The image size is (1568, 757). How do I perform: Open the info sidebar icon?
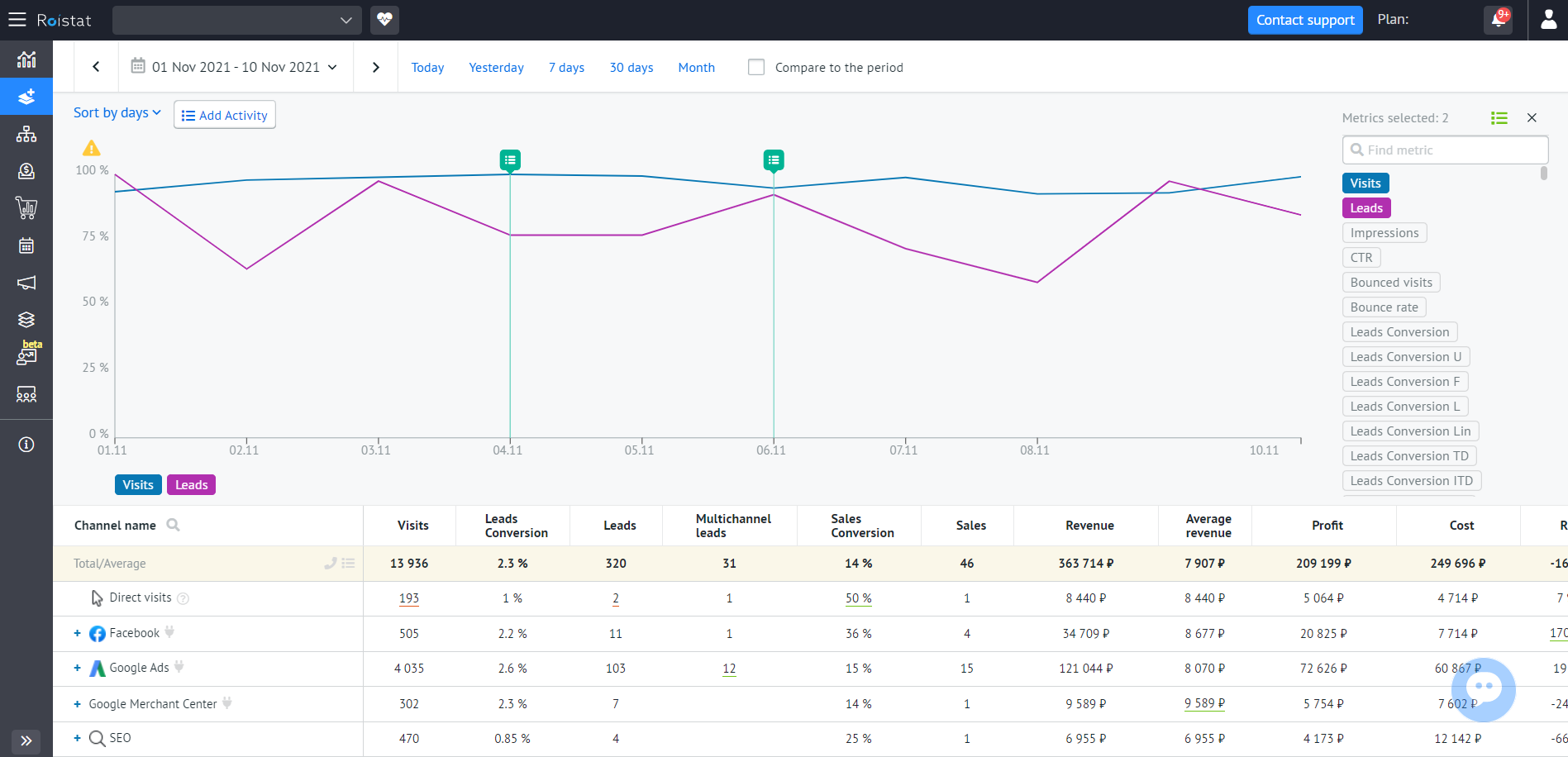tap(26, 445)
